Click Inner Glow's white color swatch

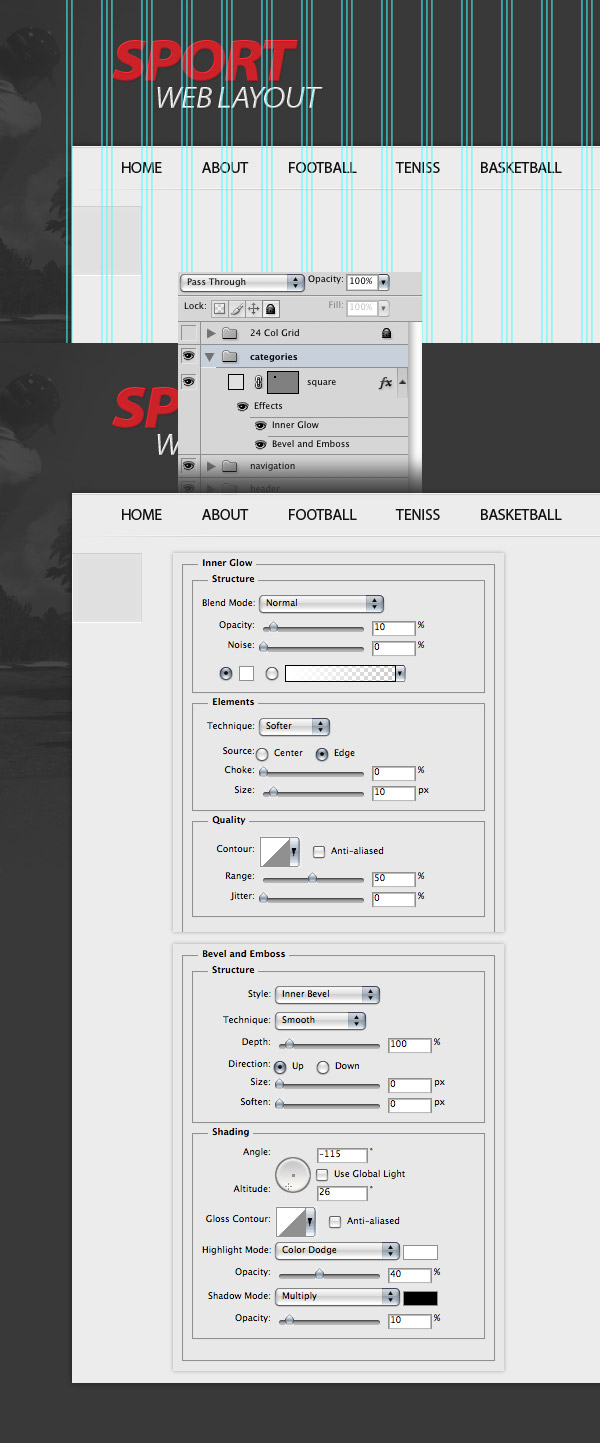pyautogui.click(x=247, y=674)
